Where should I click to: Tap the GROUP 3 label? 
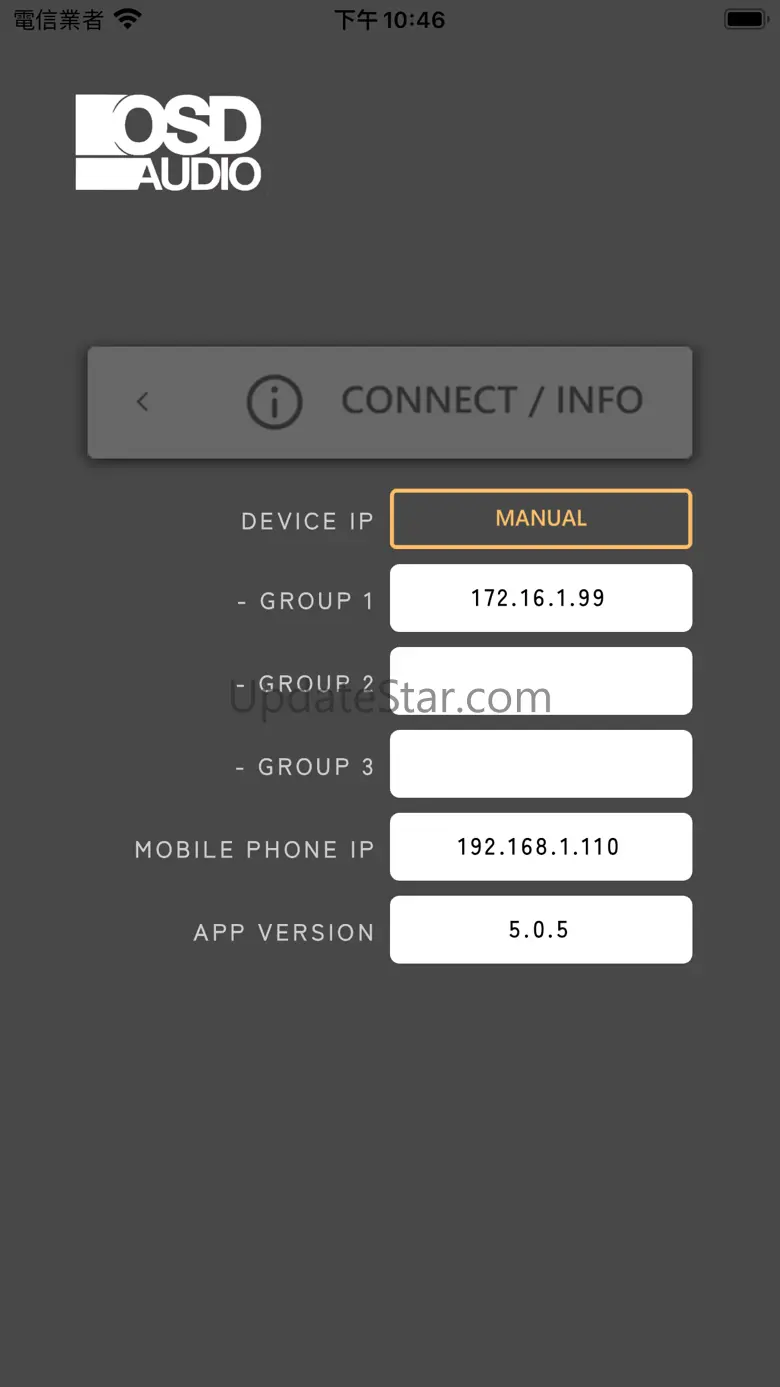tap(305, 767)
